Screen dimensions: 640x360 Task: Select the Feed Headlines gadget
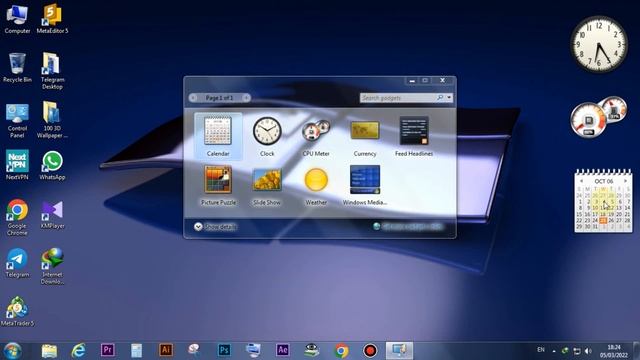tap(414, 136)
